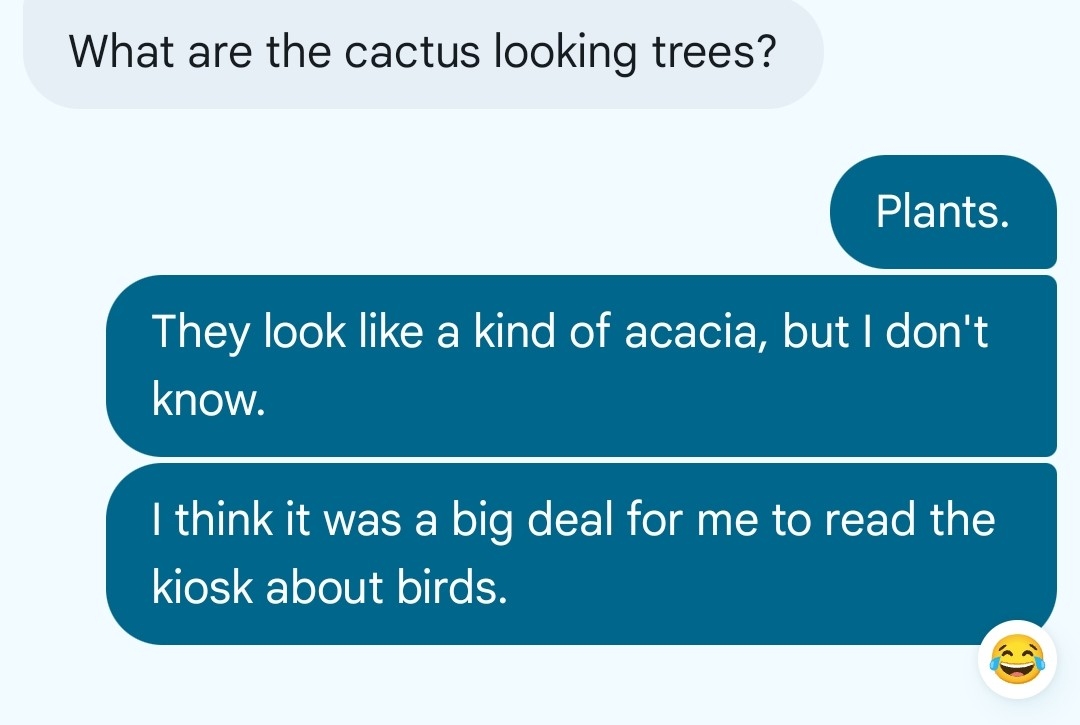The width and height of the screenshot is (1080, 725).
Task: Select the received cactus trees question bubble
Action: tap(422, 51)
